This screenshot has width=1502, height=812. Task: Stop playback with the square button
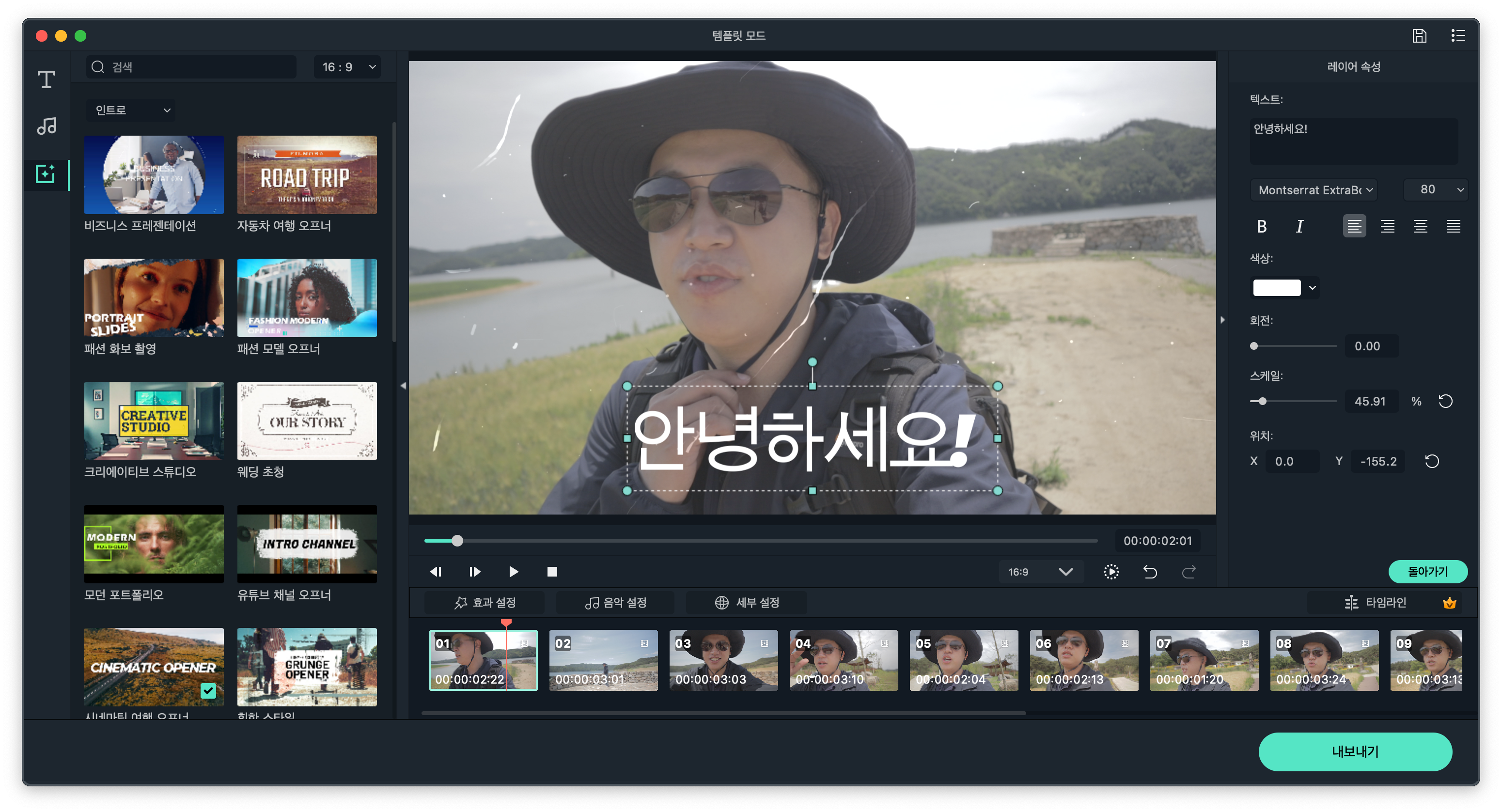pos(552,572)
